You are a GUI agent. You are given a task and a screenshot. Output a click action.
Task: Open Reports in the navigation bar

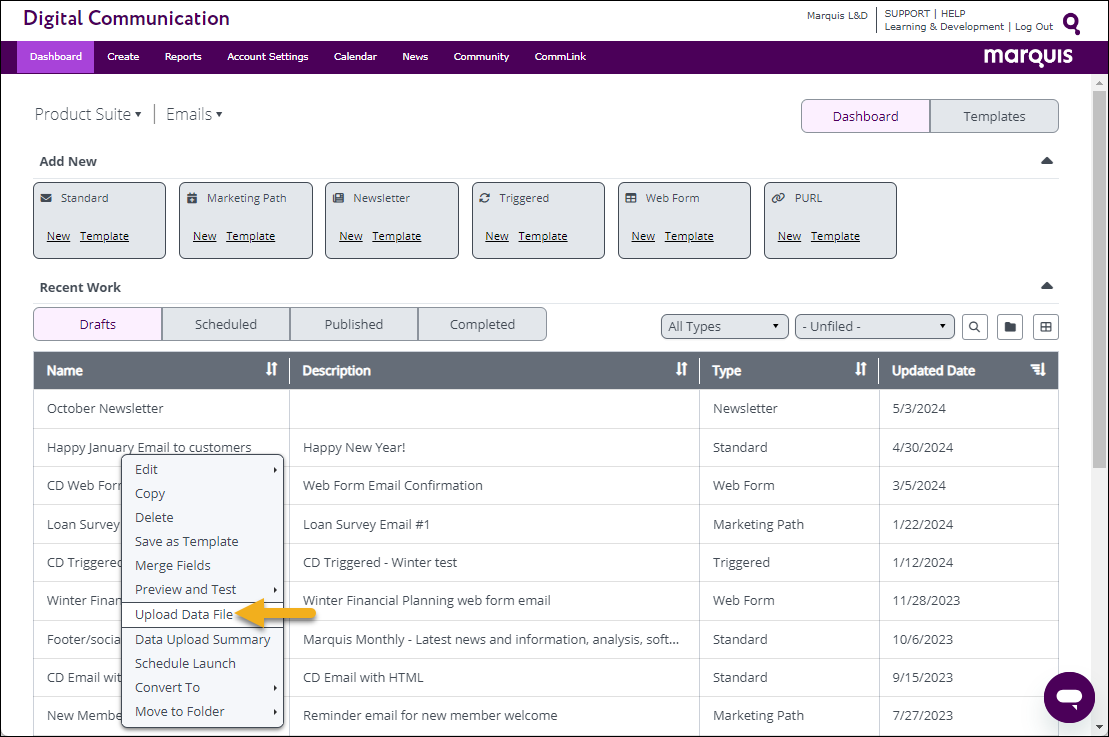tap(183, 57)
